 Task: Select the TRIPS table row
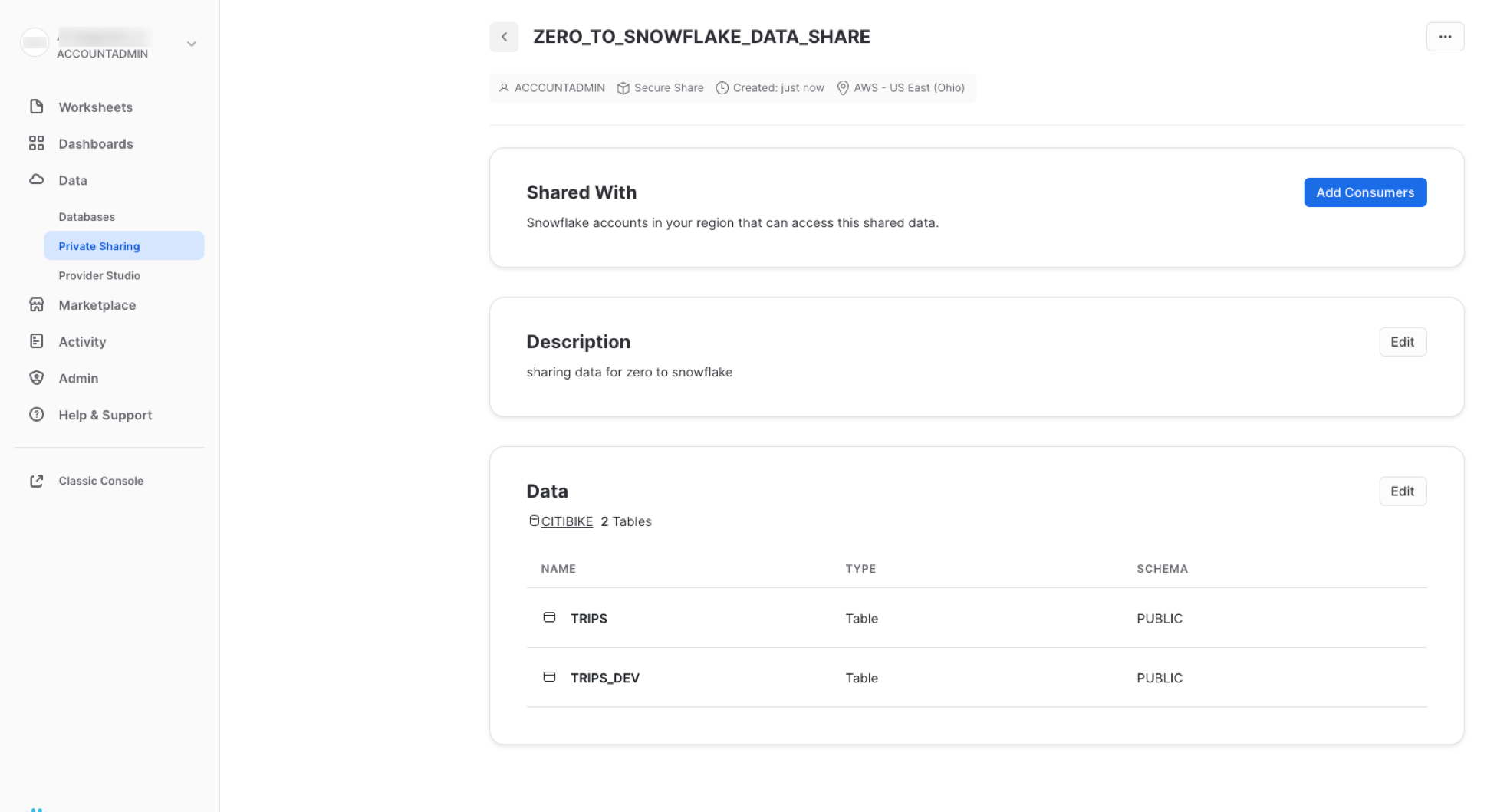(x=589, y=619)
